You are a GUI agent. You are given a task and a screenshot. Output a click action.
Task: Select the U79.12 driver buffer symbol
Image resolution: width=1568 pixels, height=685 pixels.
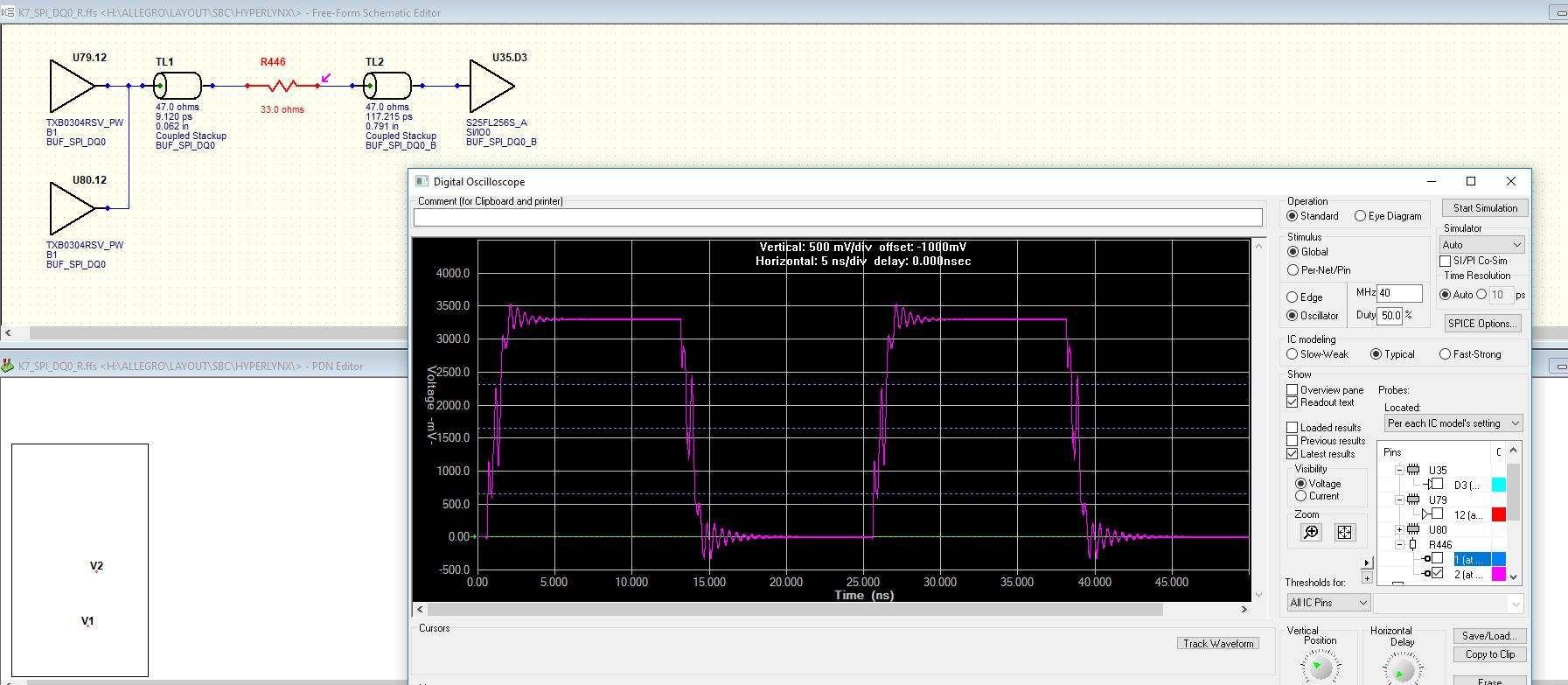72,86
